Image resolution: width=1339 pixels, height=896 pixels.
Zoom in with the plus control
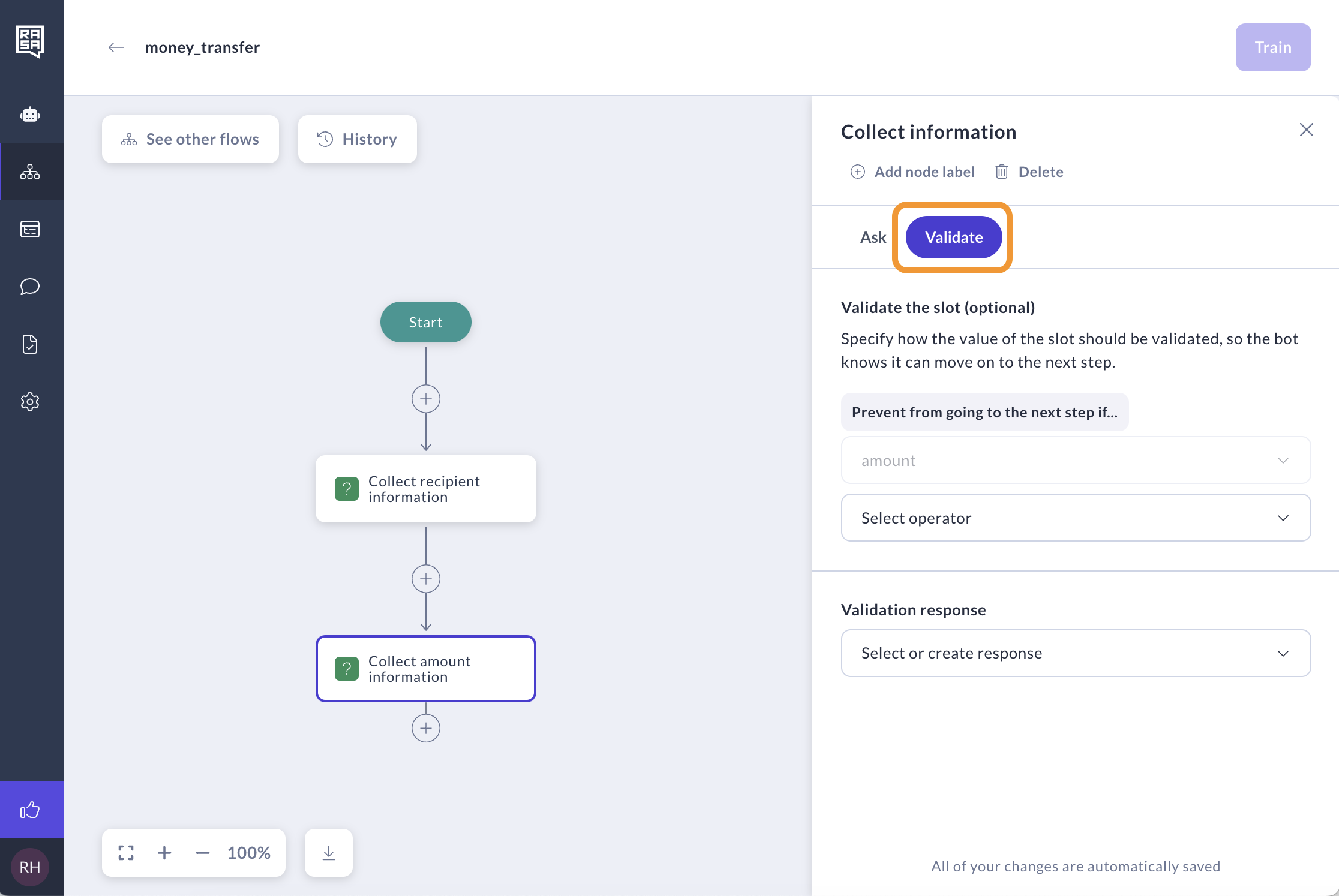[164, 852]
